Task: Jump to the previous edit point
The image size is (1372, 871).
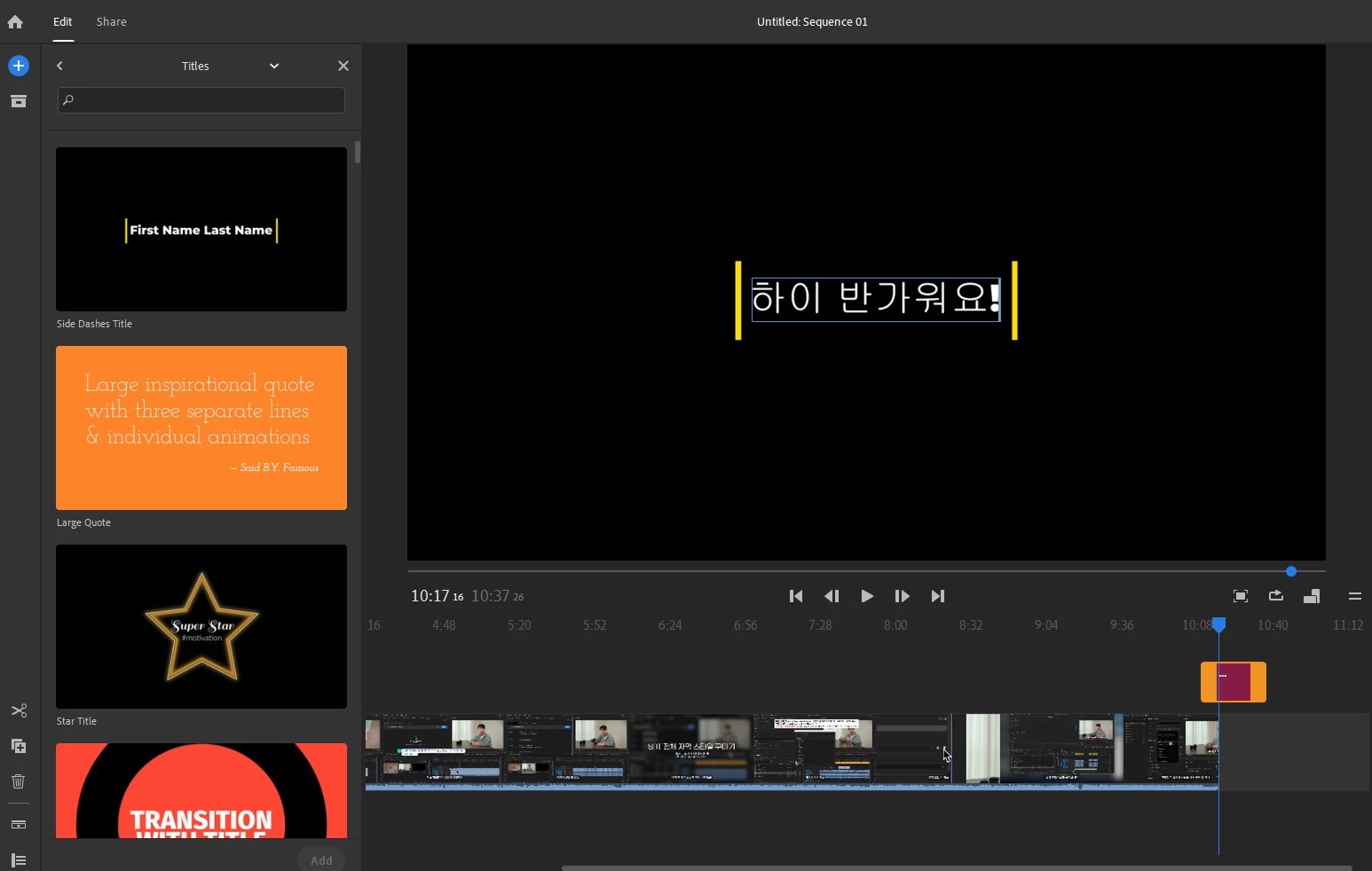Action: (796, 596)
